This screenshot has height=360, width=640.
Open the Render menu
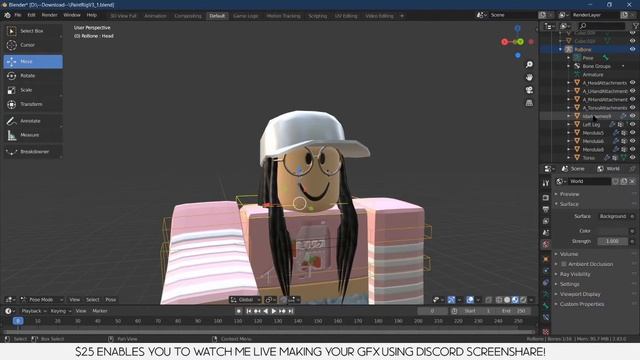click(x=49, y=15)
